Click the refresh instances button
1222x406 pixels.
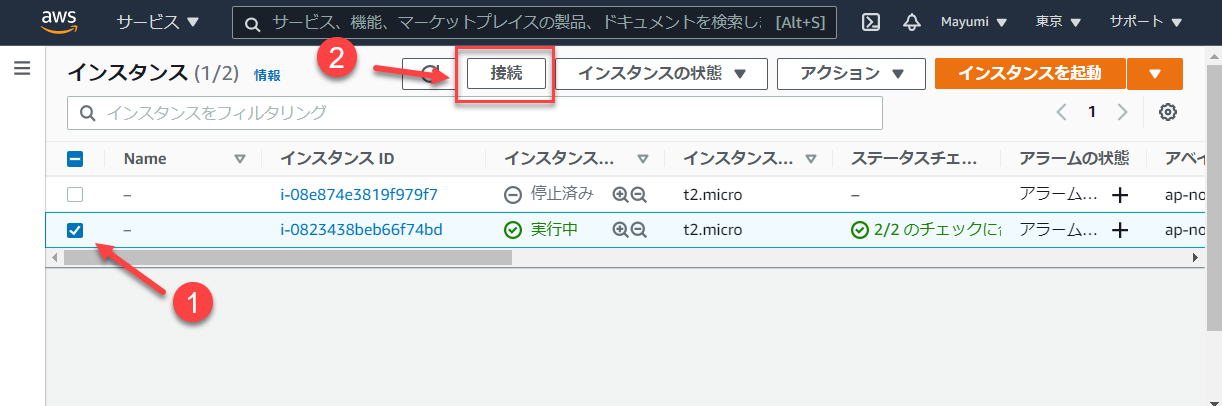click(x=429, y=73)
